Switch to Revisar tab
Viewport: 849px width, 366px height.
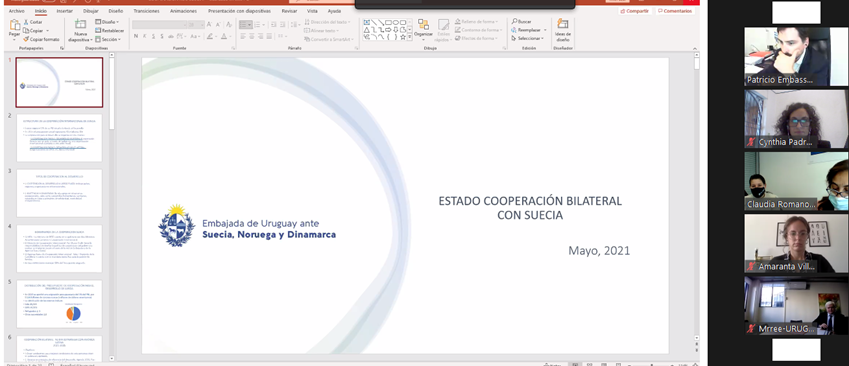pyautogui.click(x=289, y=11)
